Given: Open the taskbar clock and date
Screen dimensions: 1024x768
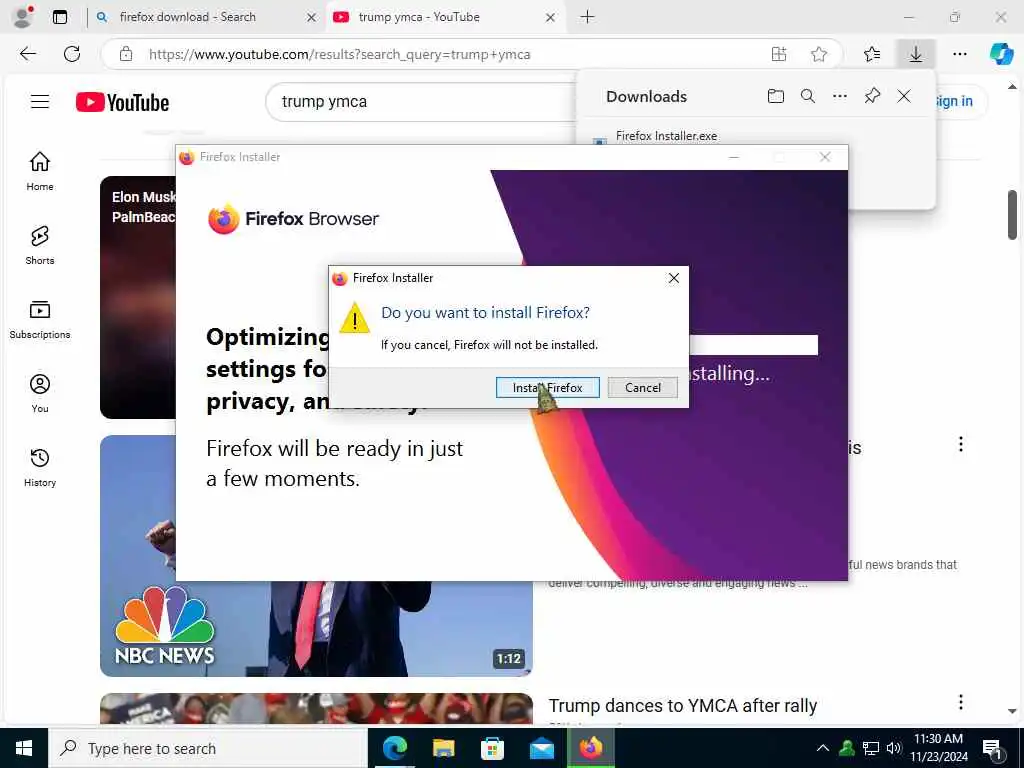Looking at the screenshot, I should click(938, 748).
